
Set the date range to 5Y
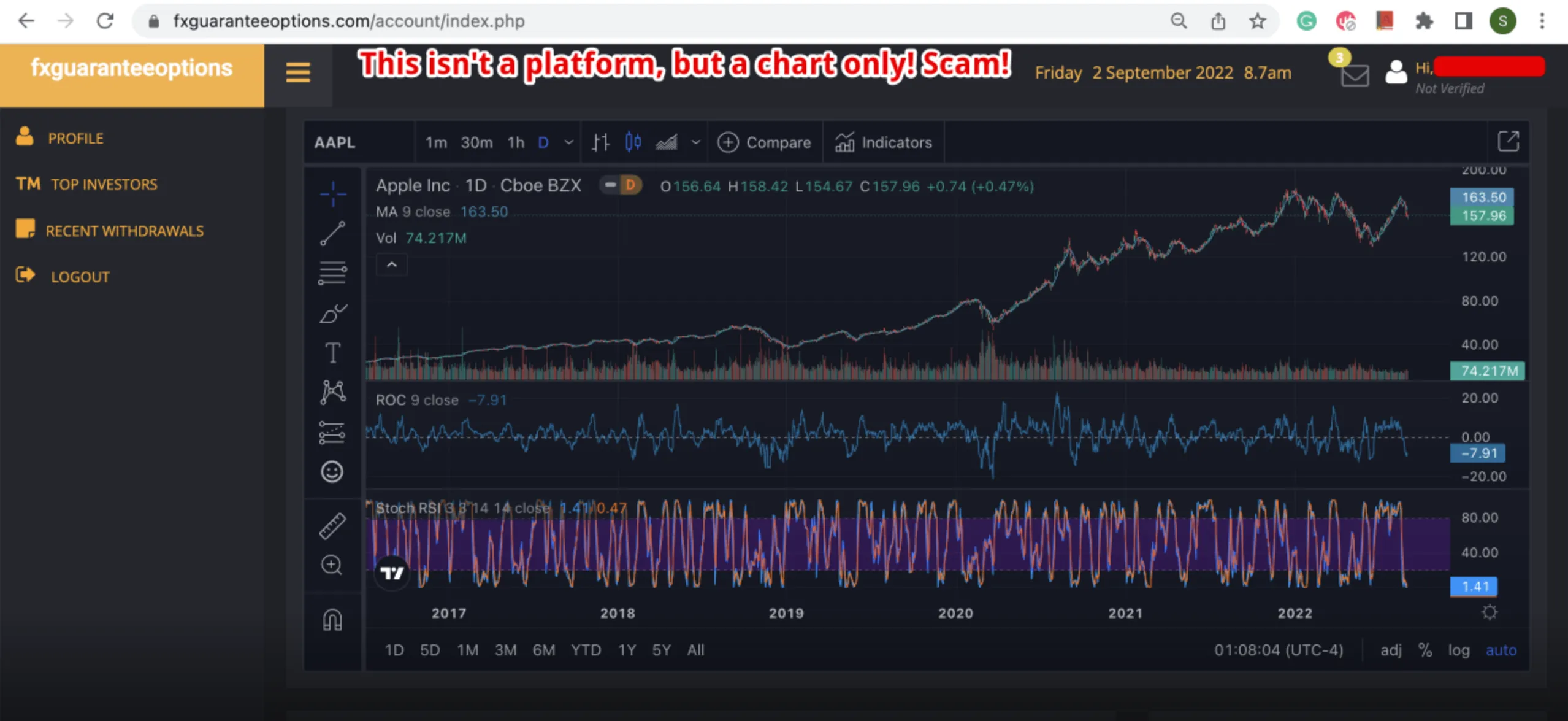pyautogui.click(x=661, y=650)
